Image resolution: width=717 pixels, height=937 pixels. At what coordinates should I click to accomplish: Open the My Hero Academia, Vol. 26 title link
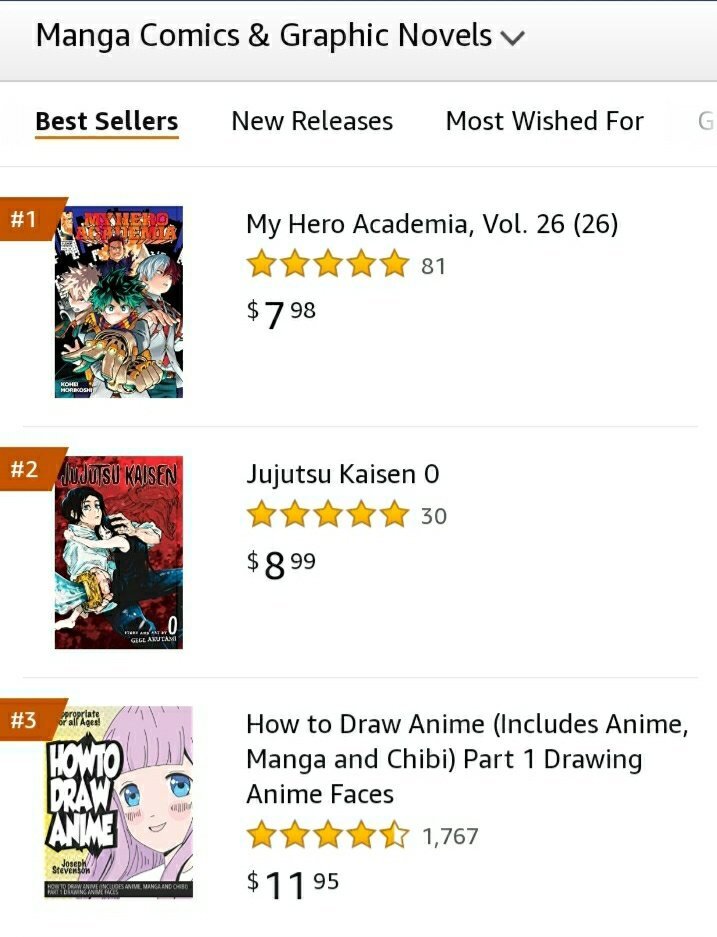[x=432, y=224]
